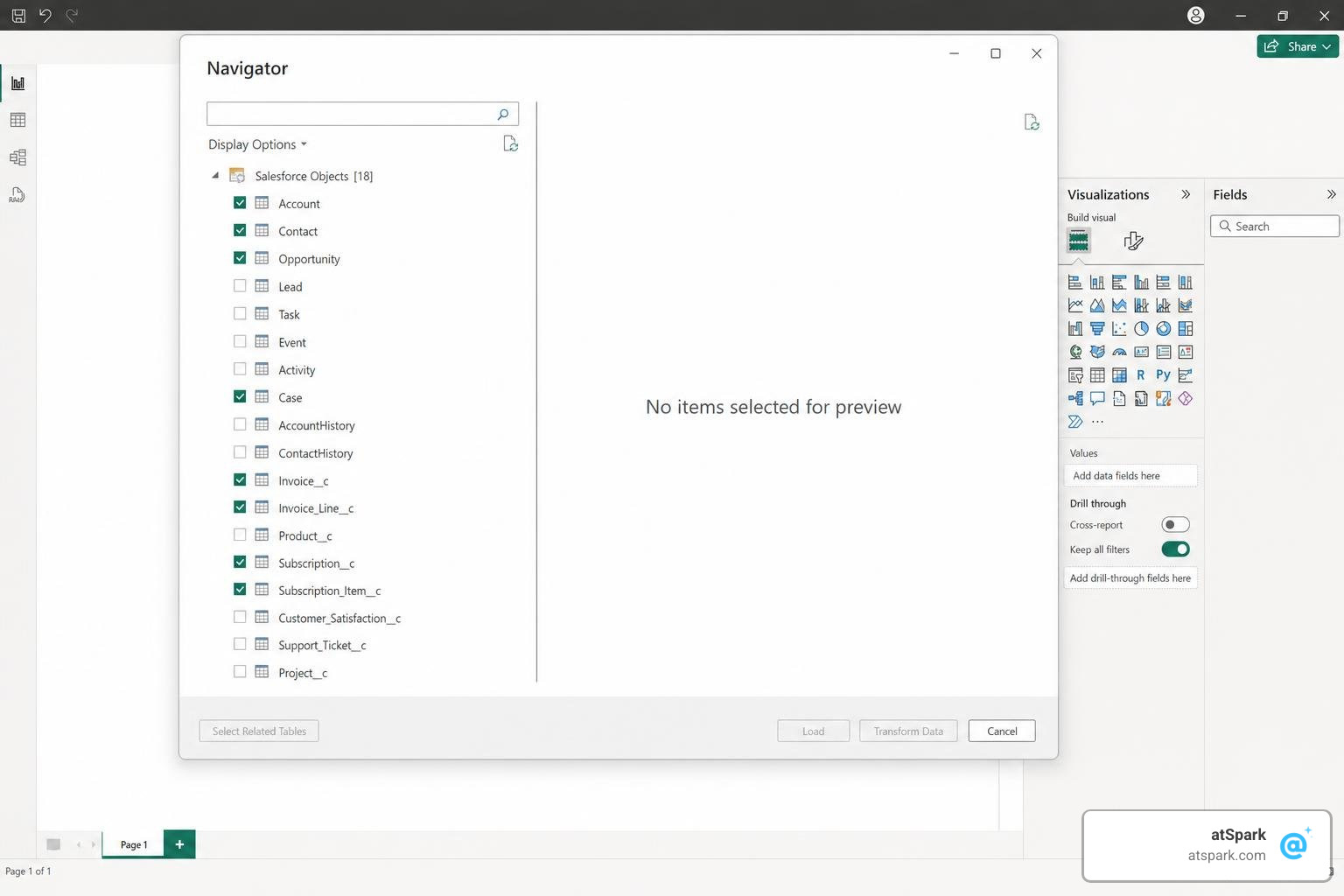Add a slicer visual
1344x896 pixels.
tap(1075, 375)
